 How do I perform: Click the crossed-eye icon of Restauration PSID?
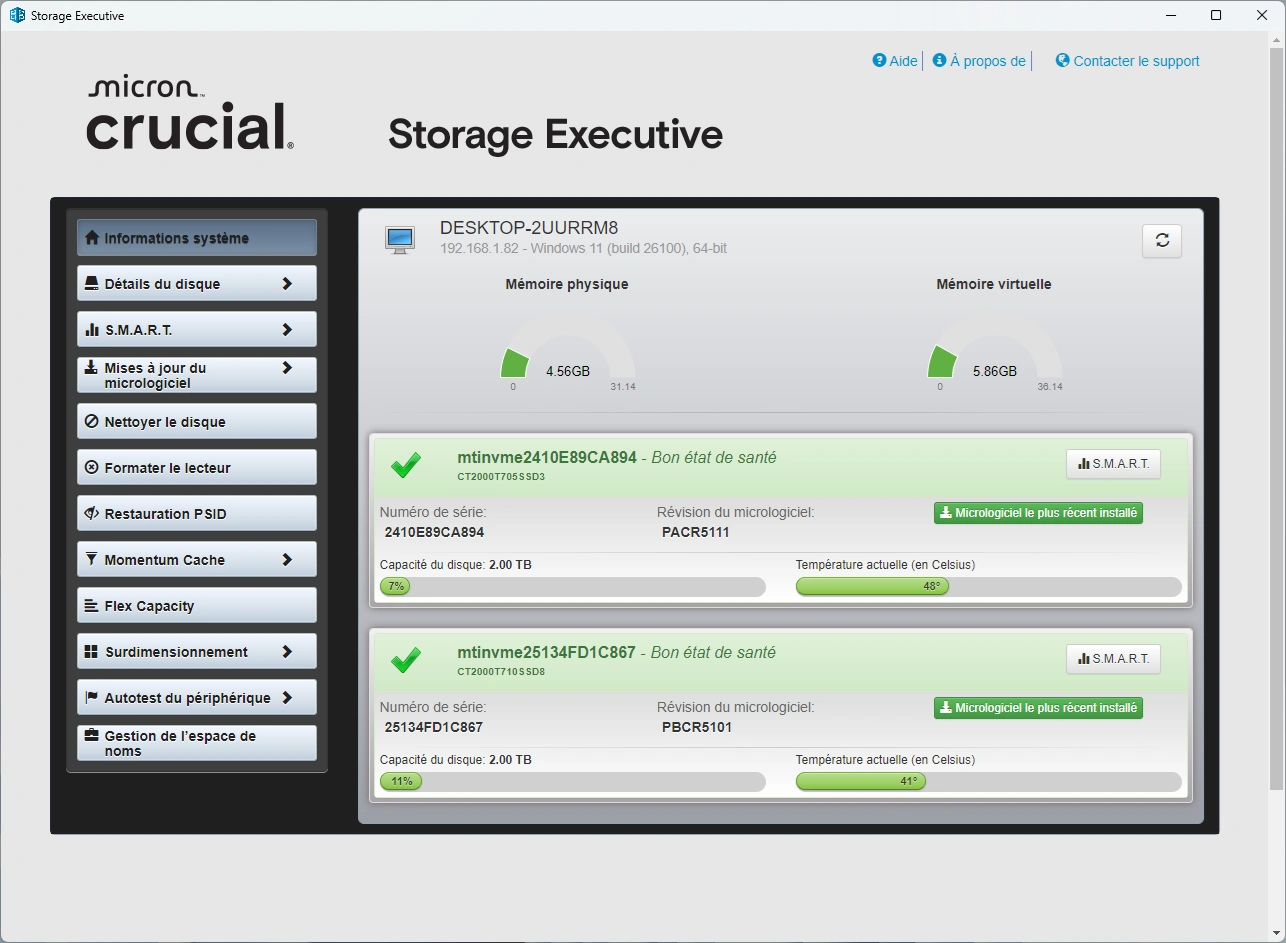coord(92,514)
